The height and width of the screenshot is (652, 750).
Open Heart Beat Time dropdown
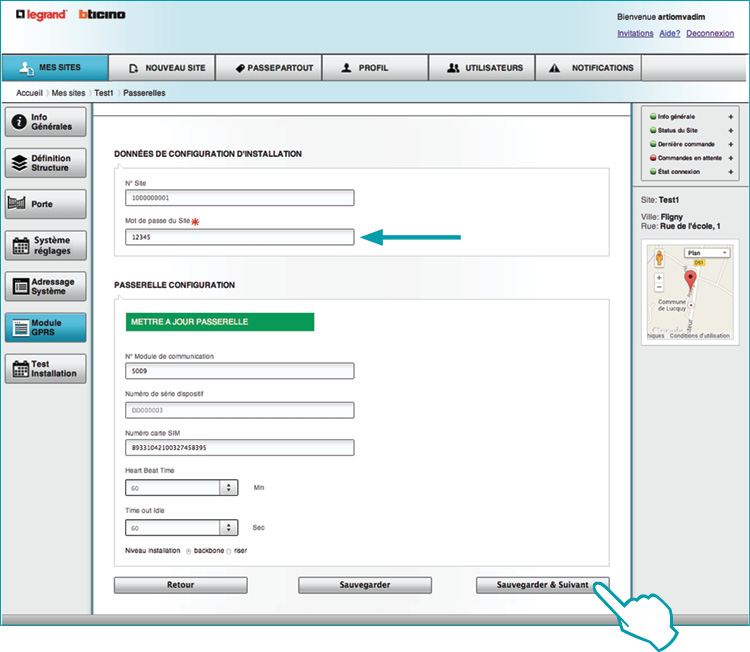(229, 488)
